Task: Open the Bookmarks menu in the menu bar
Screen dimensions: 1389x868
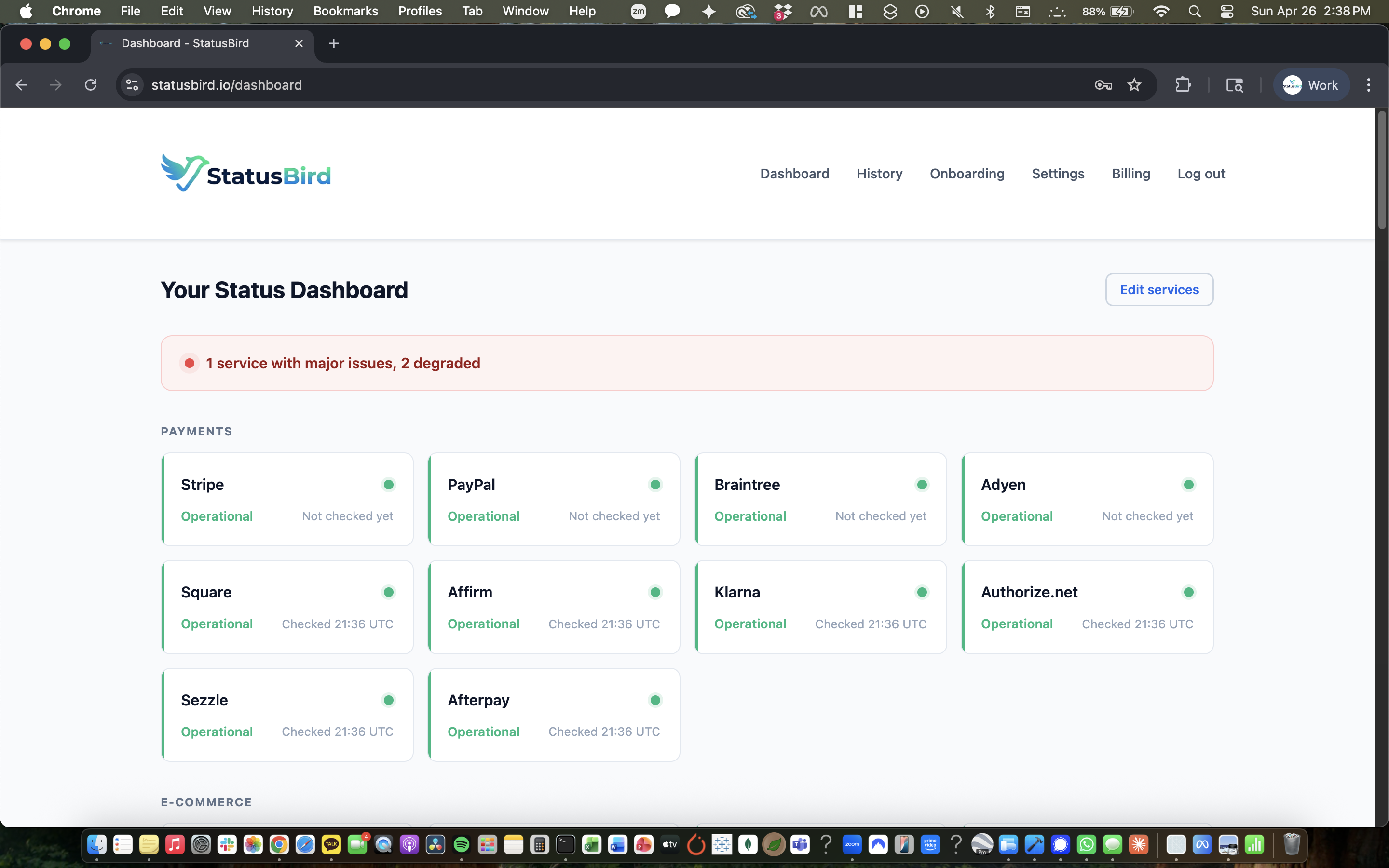Action: [x=345, y=12]
